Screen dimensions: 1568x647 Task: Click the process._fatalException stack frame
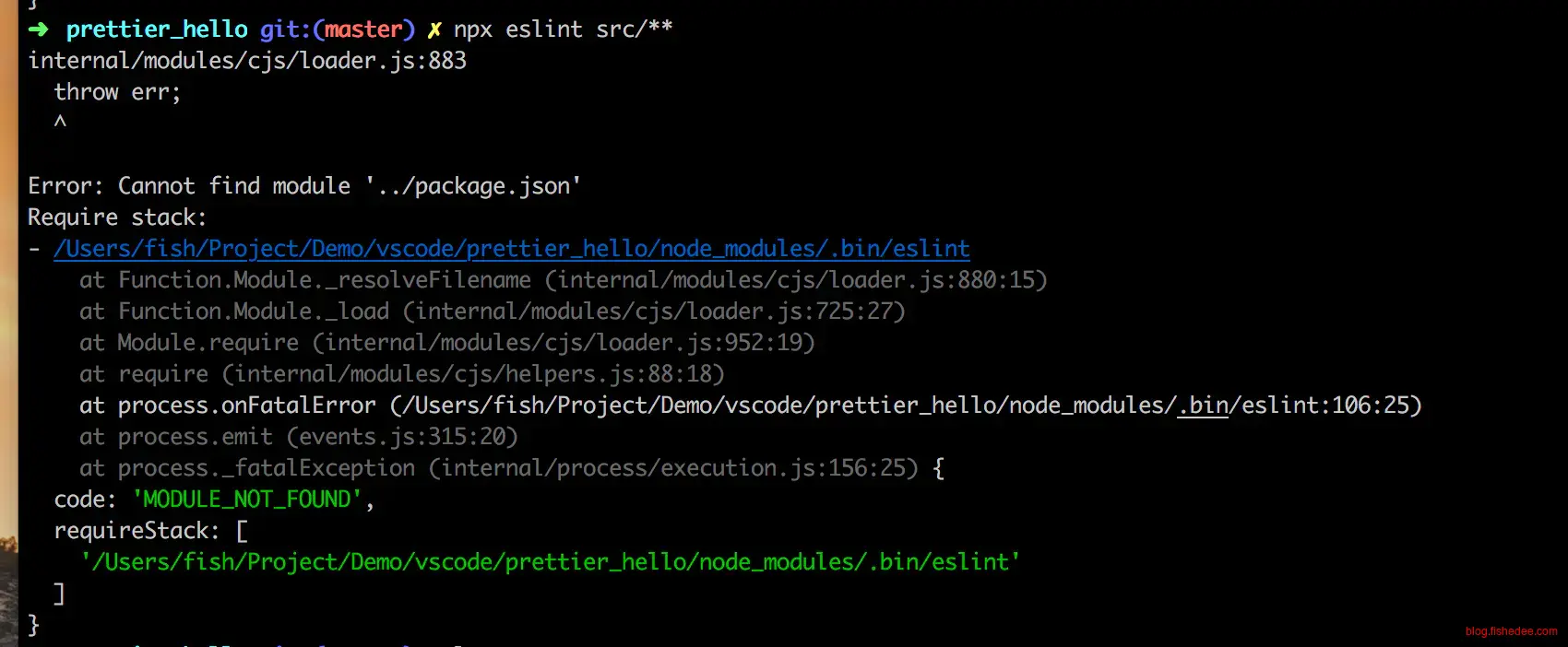pyautogui.click(x=498, y=468)
